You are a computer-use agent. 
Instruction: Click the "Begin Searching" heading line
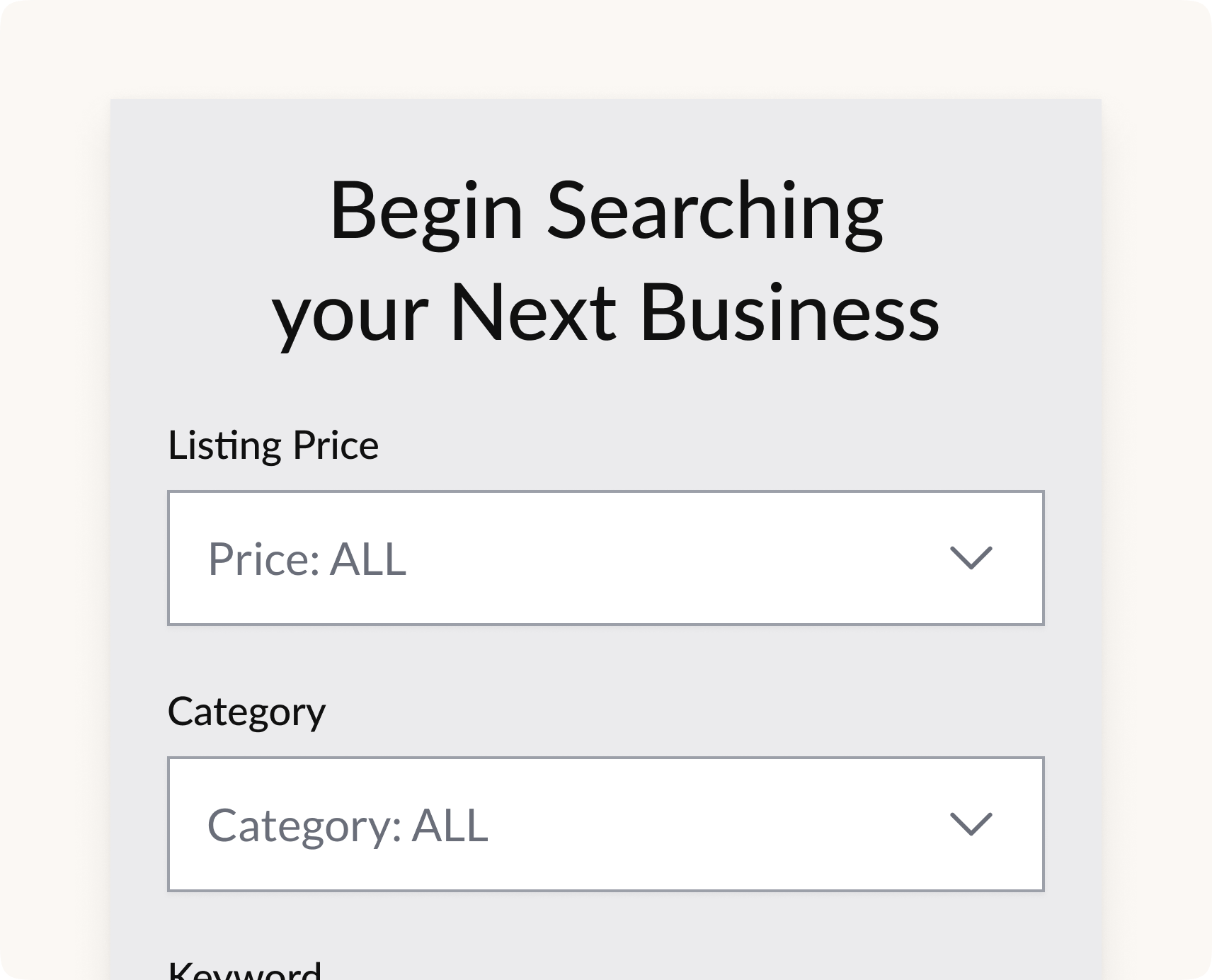(606, 212)
